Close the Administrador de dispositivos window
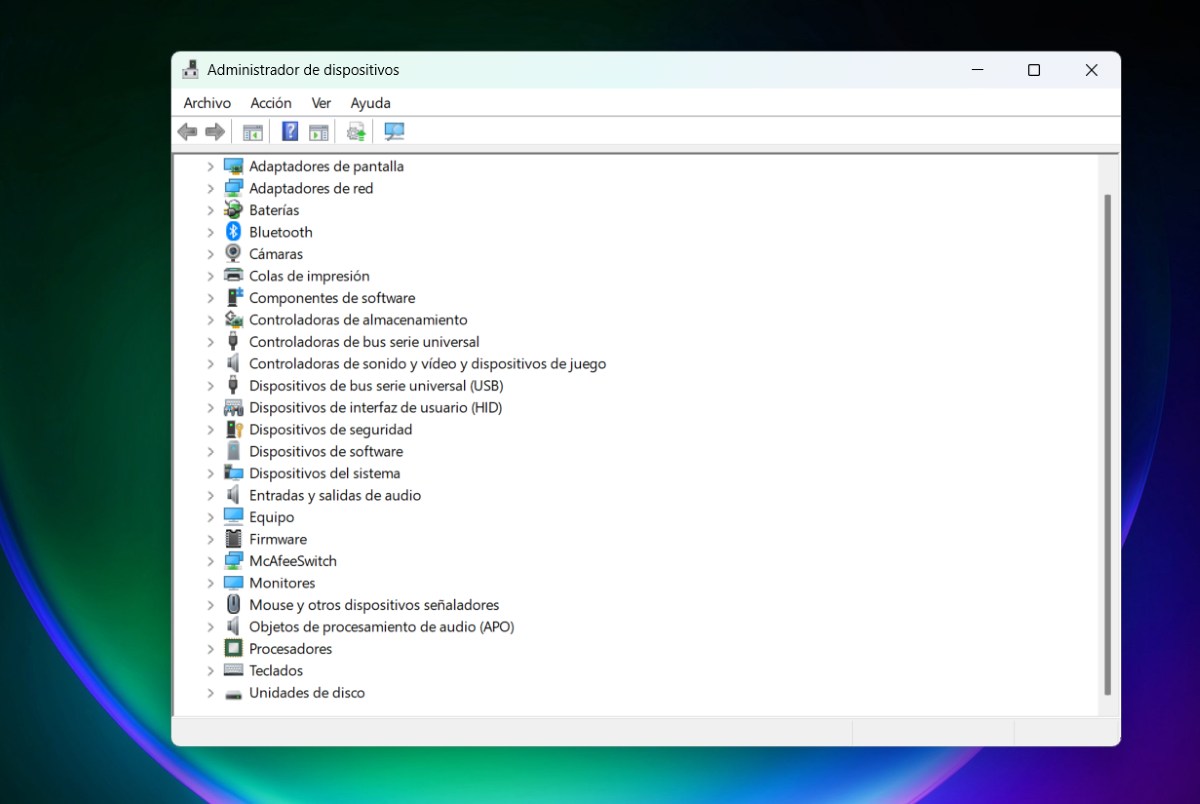The image size is (1200, 804). [x=1092, y=70]
